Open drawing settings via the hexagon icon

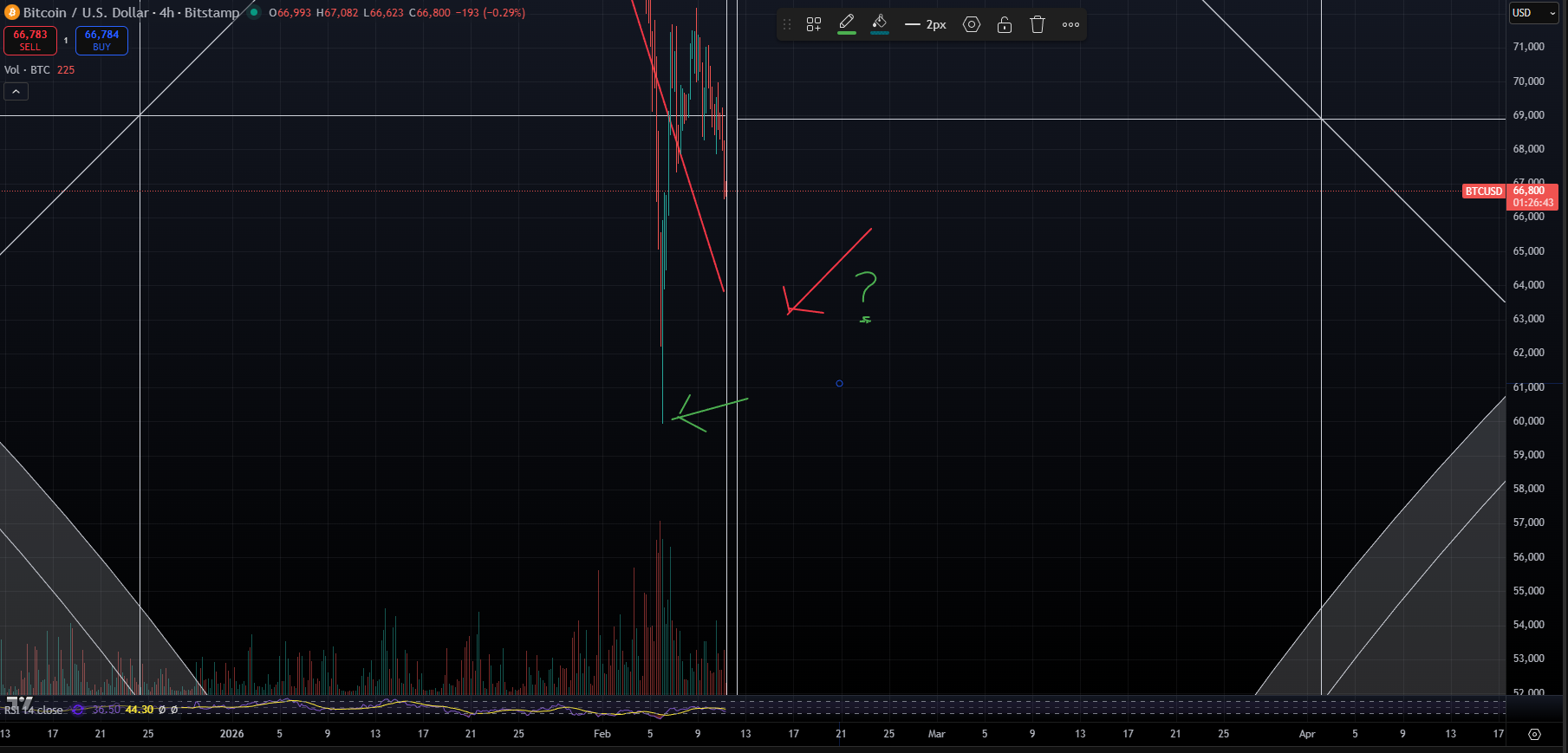[972, 24]
